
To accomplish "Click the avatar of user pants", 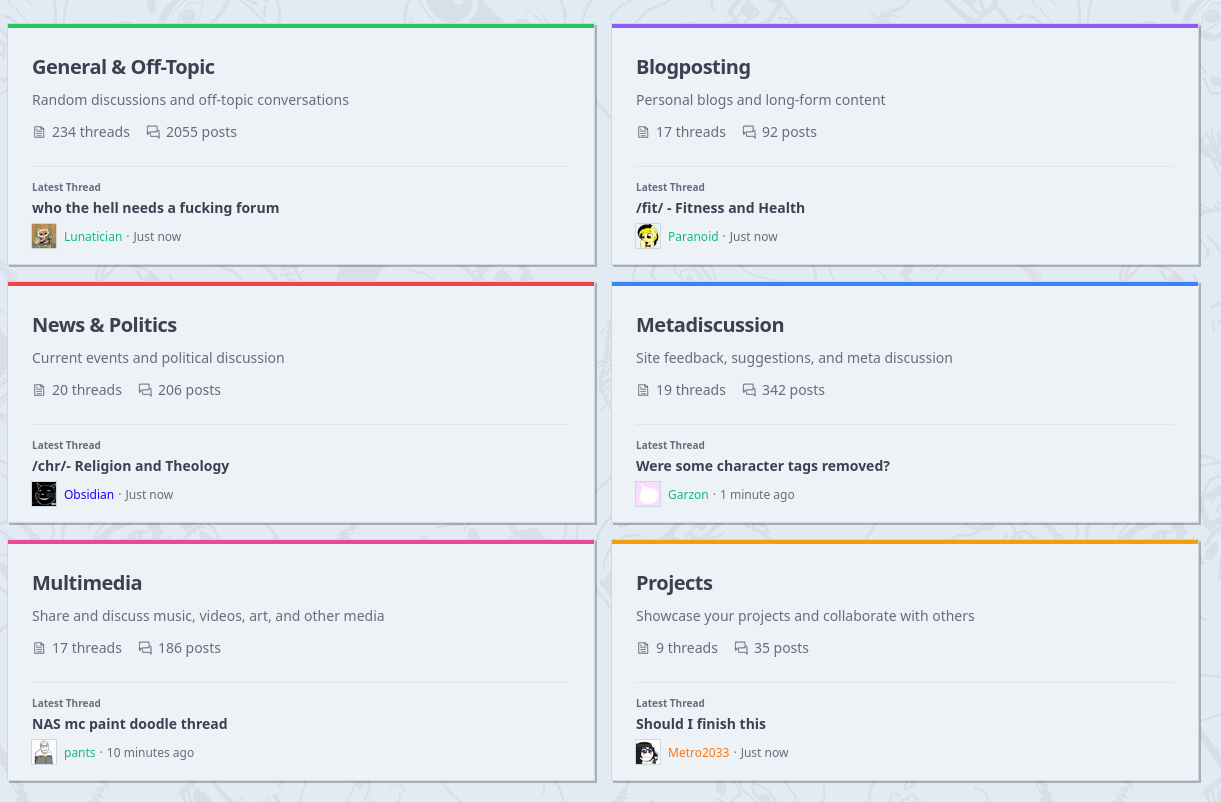I will tap(44, 752).
